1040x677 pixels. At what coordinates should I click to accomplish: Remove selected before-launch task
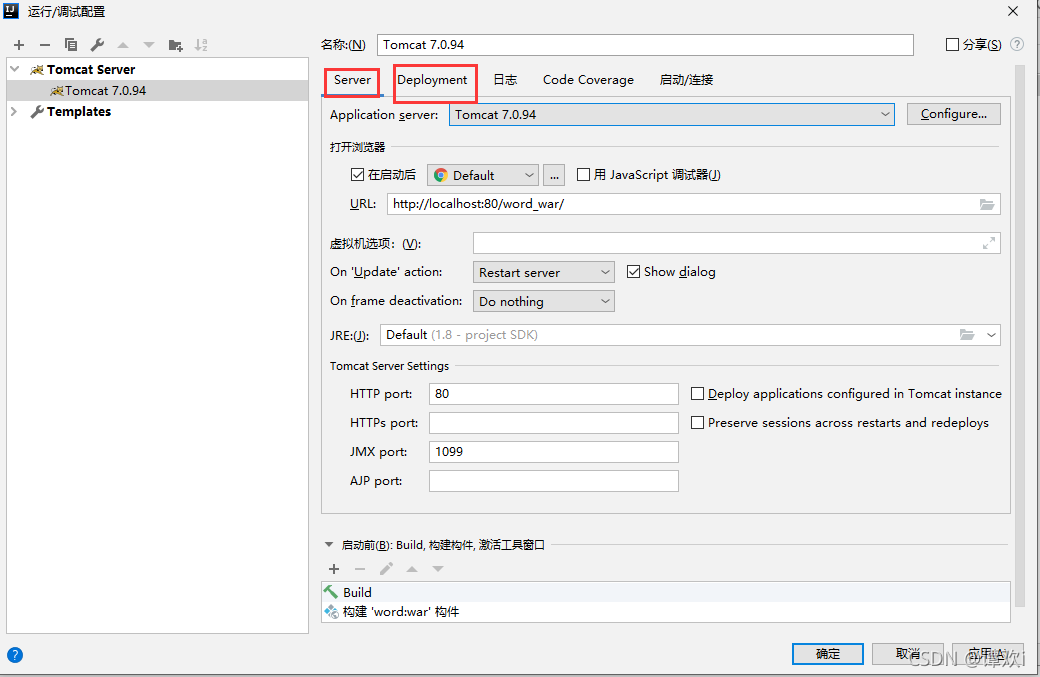click(x=360, y=569)
